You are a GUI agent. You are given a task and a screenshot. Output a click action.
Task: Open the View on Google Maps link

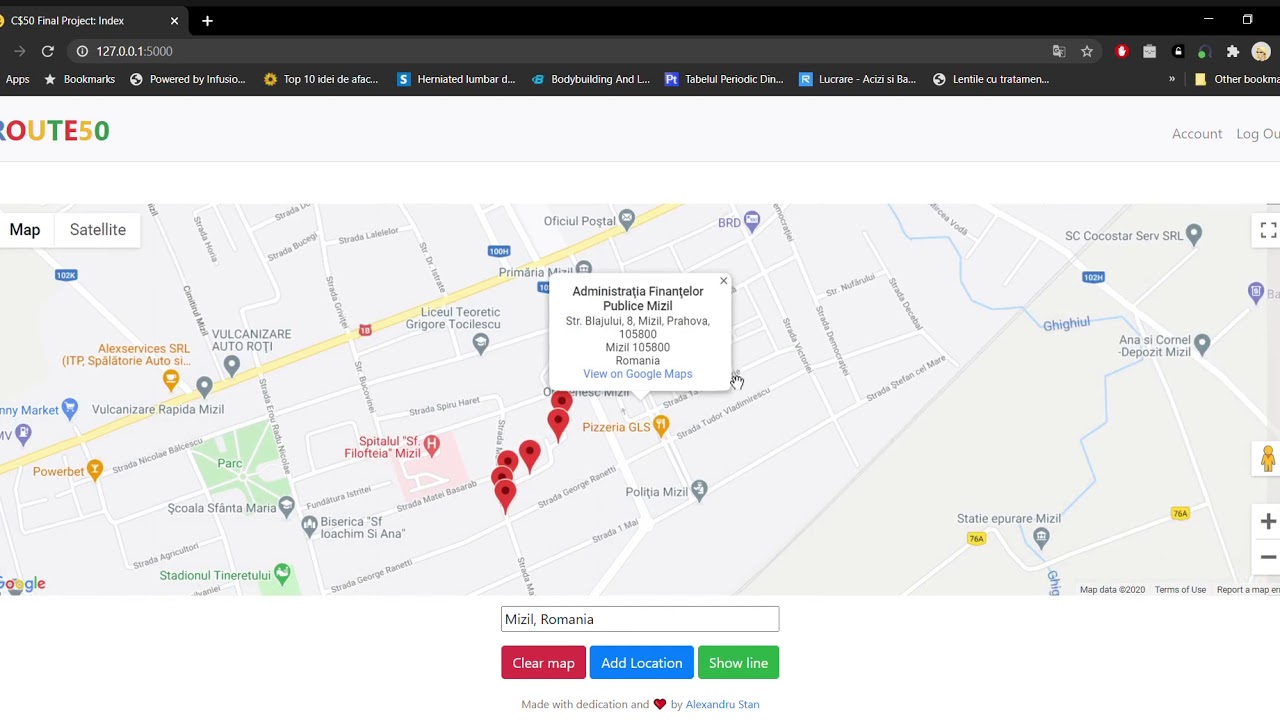(x=637, y=374)
